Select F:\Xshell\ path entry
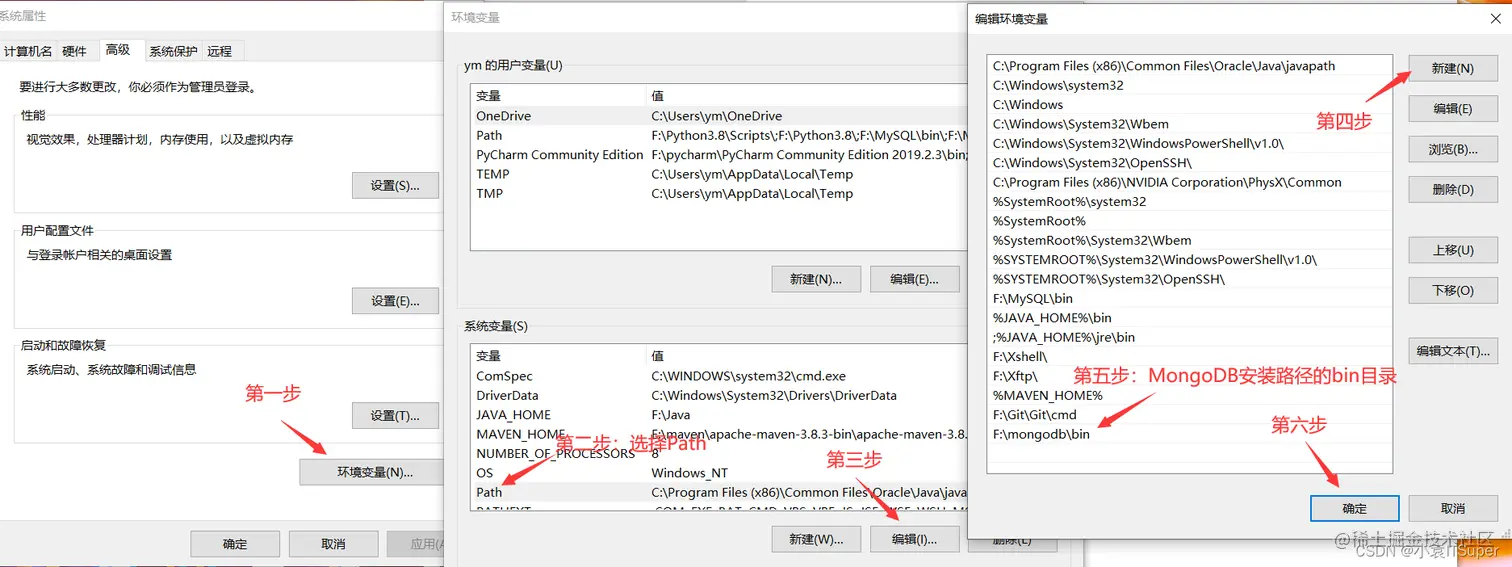Image resolution: width=1512 pixels, height=567 pixels. pyautogui.click(x=1189, y=356)
